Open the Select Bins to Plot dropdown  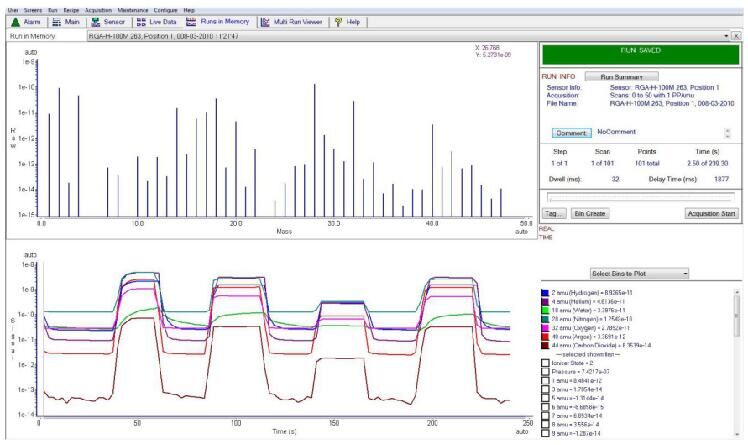coord(640,273)
